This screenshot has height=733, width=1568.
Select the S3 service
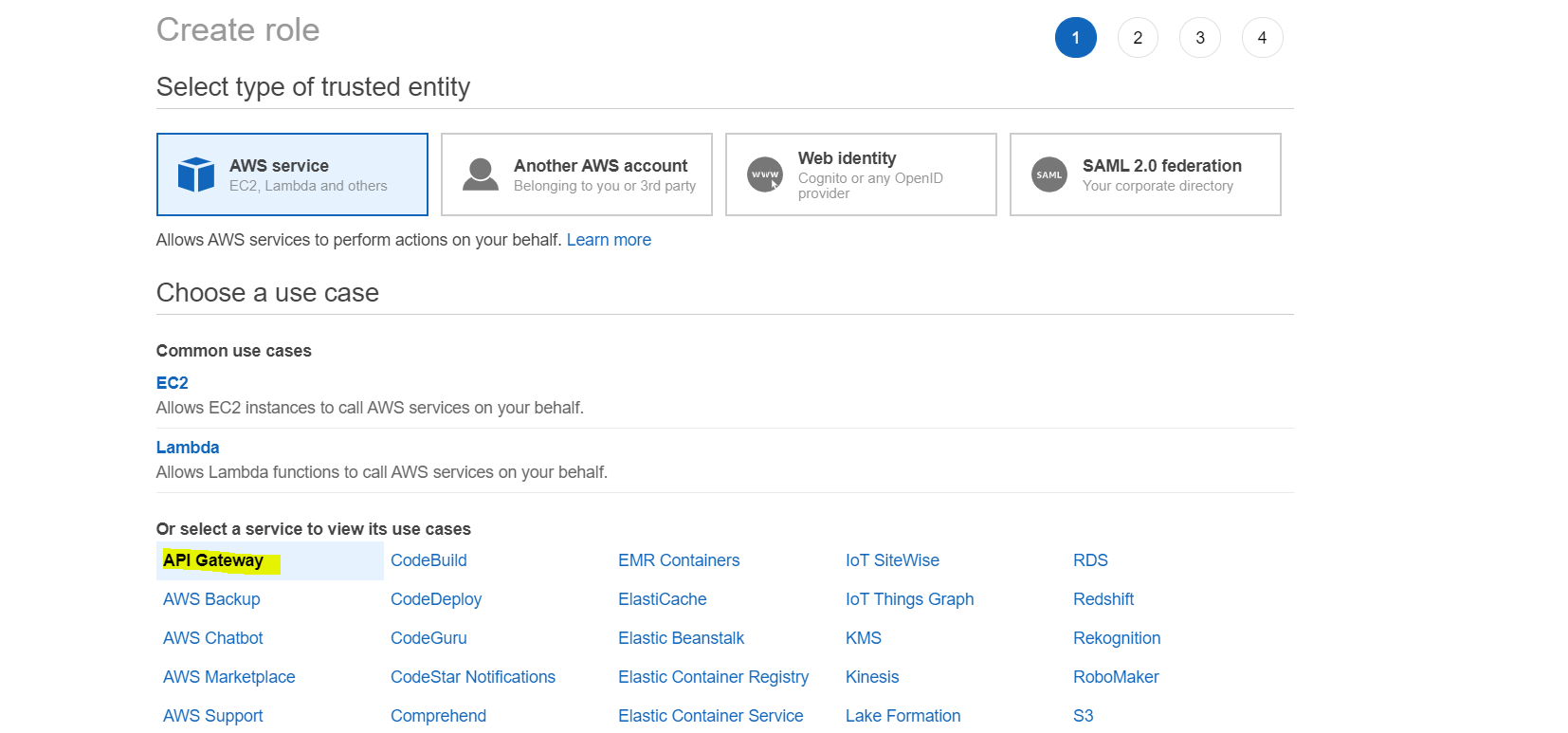pyautogui.click(x=1084, y=716)
